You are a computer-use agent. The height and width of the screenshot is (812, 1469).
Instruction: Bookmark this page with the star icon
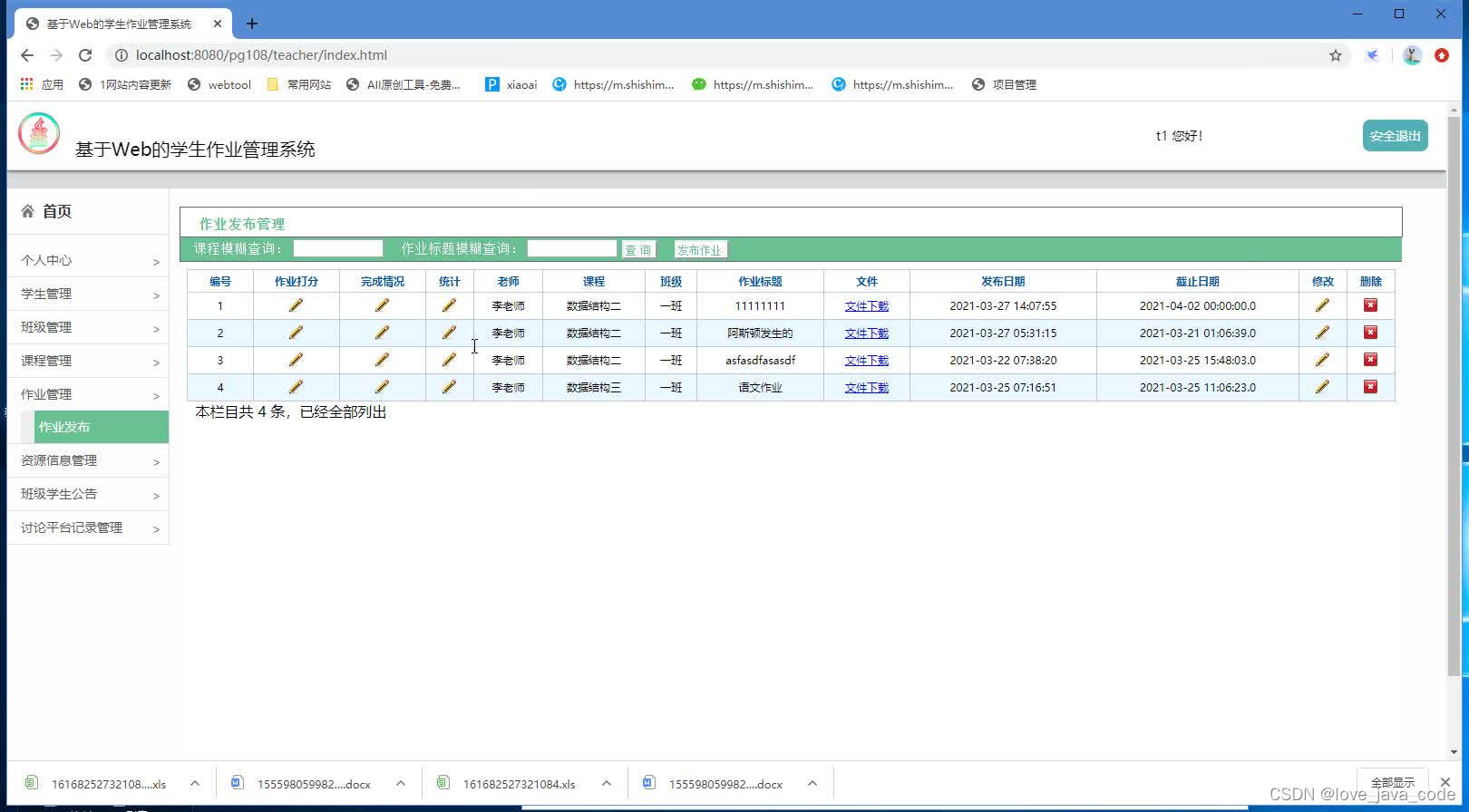pos(1336,55)
